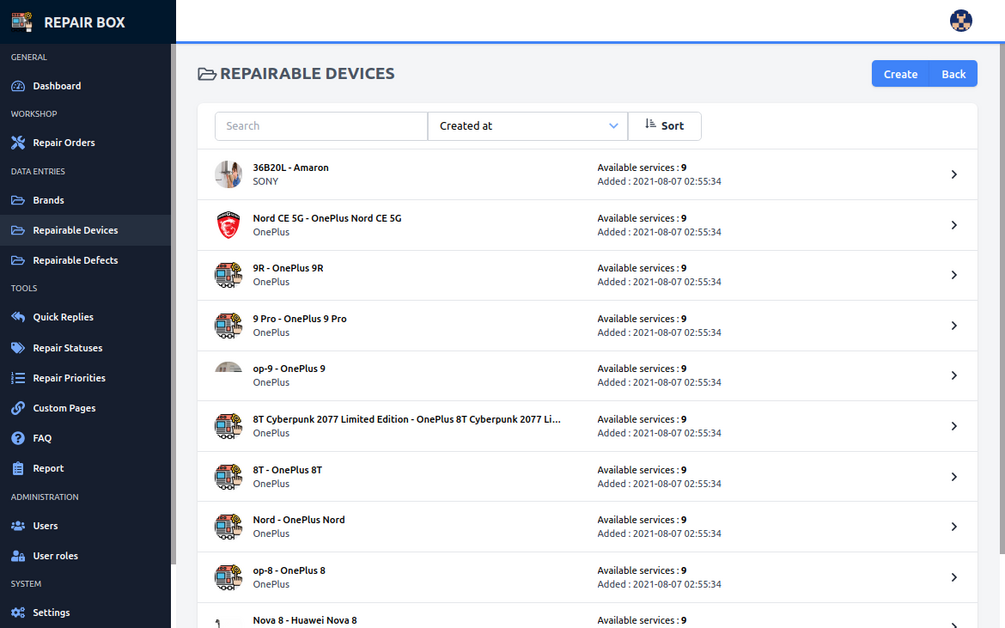
Task: Click the Repair Priorities list icon
Action: 18,378
